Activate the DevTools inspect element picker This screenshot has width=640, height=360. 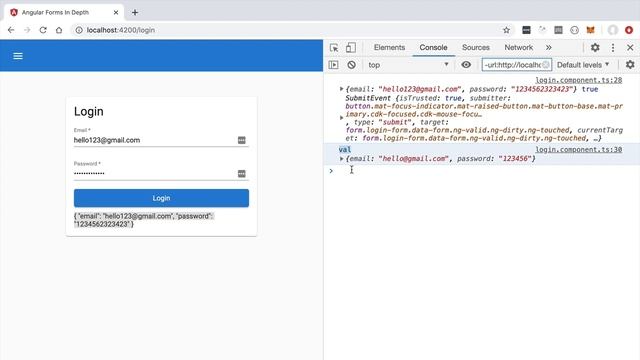(334, 48)
